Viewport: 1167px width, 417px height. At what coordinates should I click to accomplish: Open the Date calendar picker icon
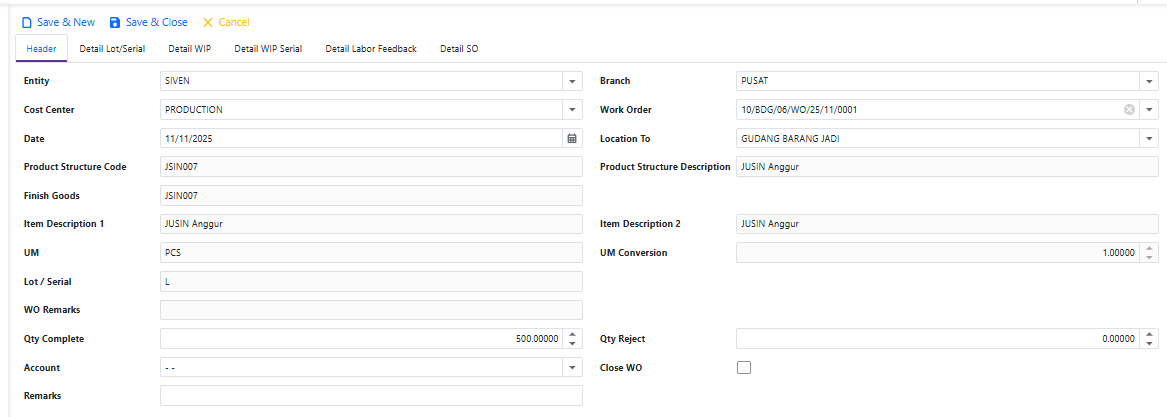572,138
